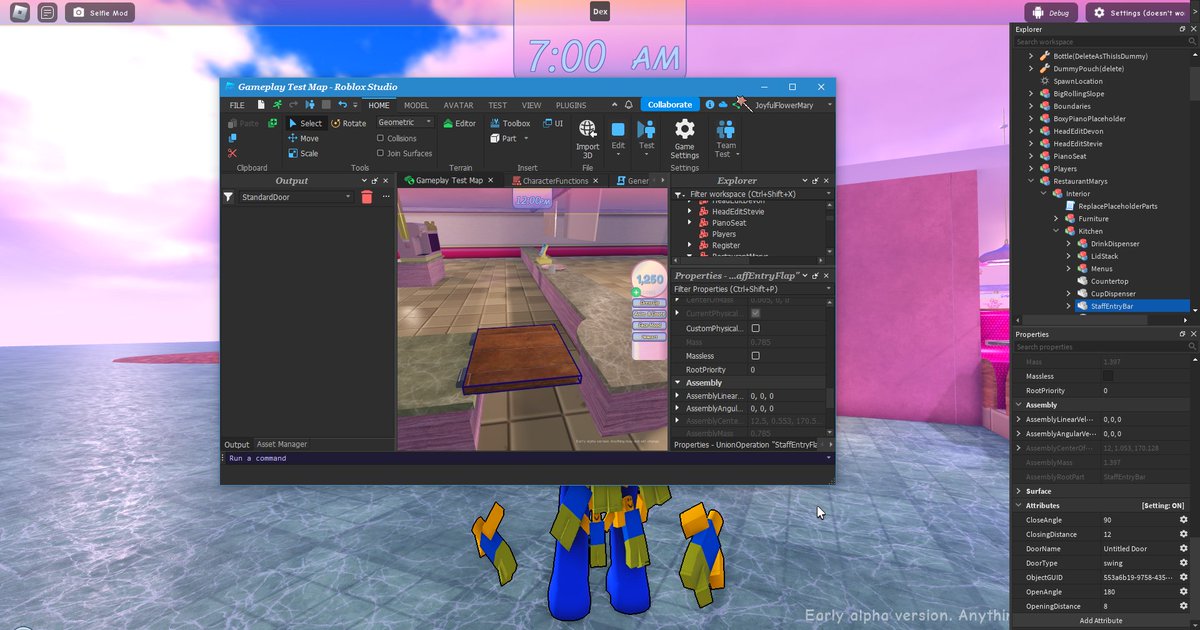Select the Move tool in Roblox Studio

(304, 139)
